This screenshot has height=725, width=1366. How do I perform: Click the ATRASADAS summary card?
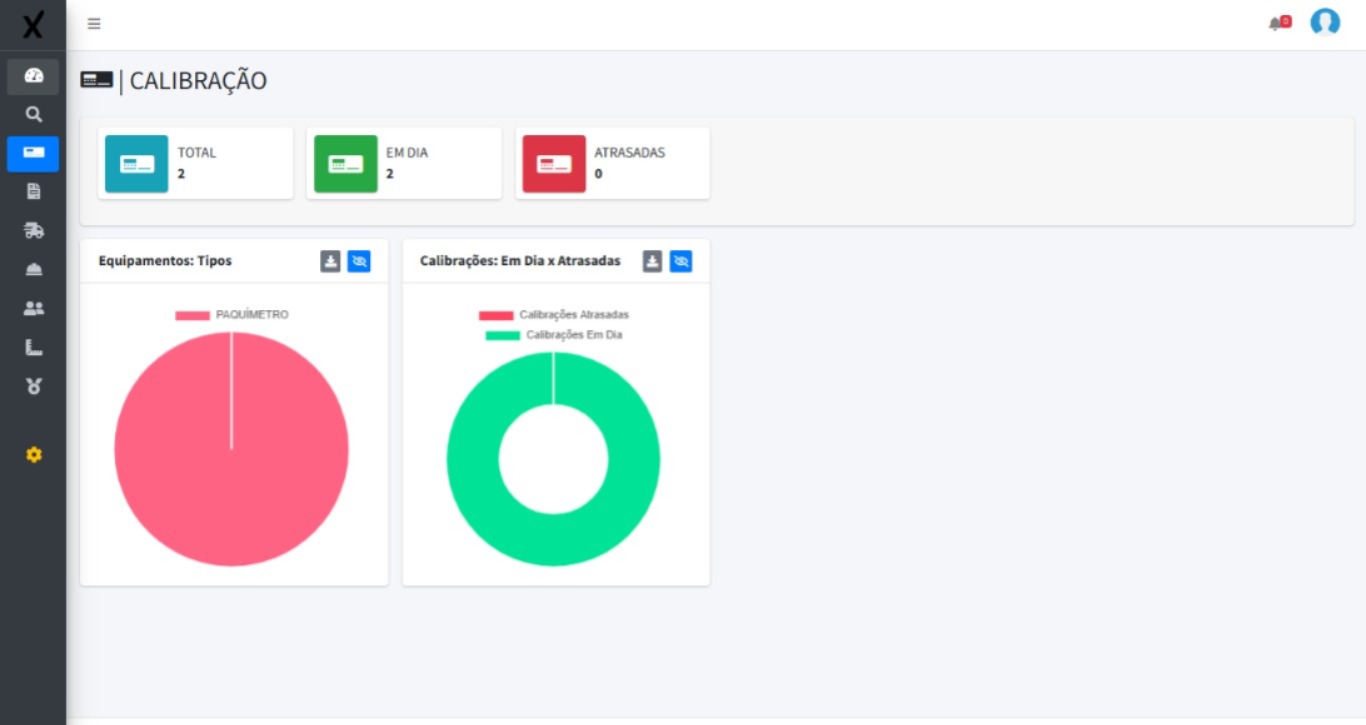612,163
